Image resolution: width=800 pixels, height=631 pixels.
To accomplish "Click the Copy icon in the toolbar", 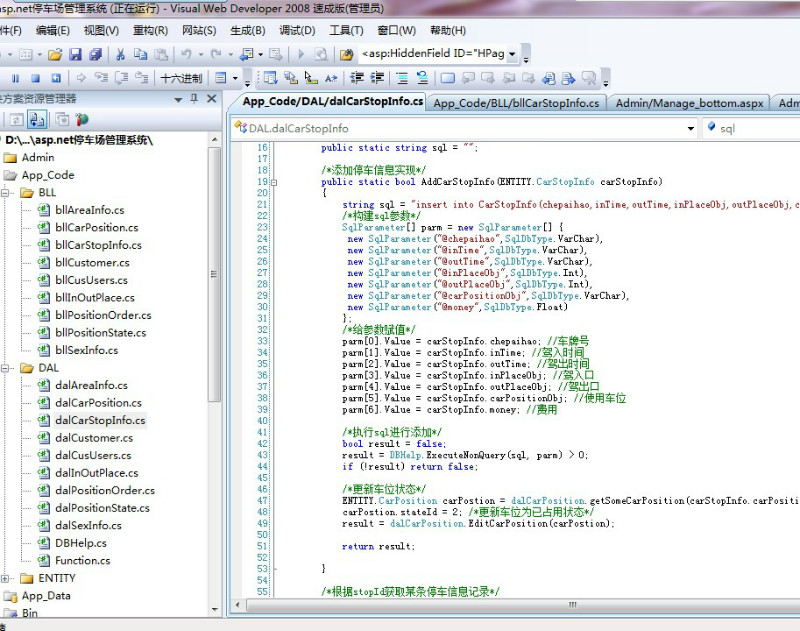I will pyautogui.click(x=140, y=54).
